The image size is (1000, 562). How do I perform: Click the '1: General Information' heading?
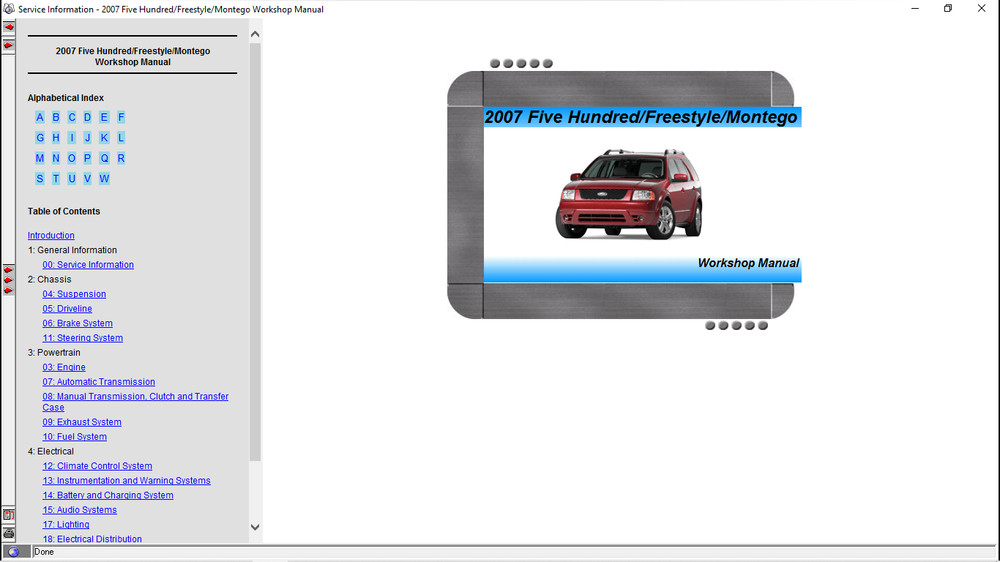[72, 250]
